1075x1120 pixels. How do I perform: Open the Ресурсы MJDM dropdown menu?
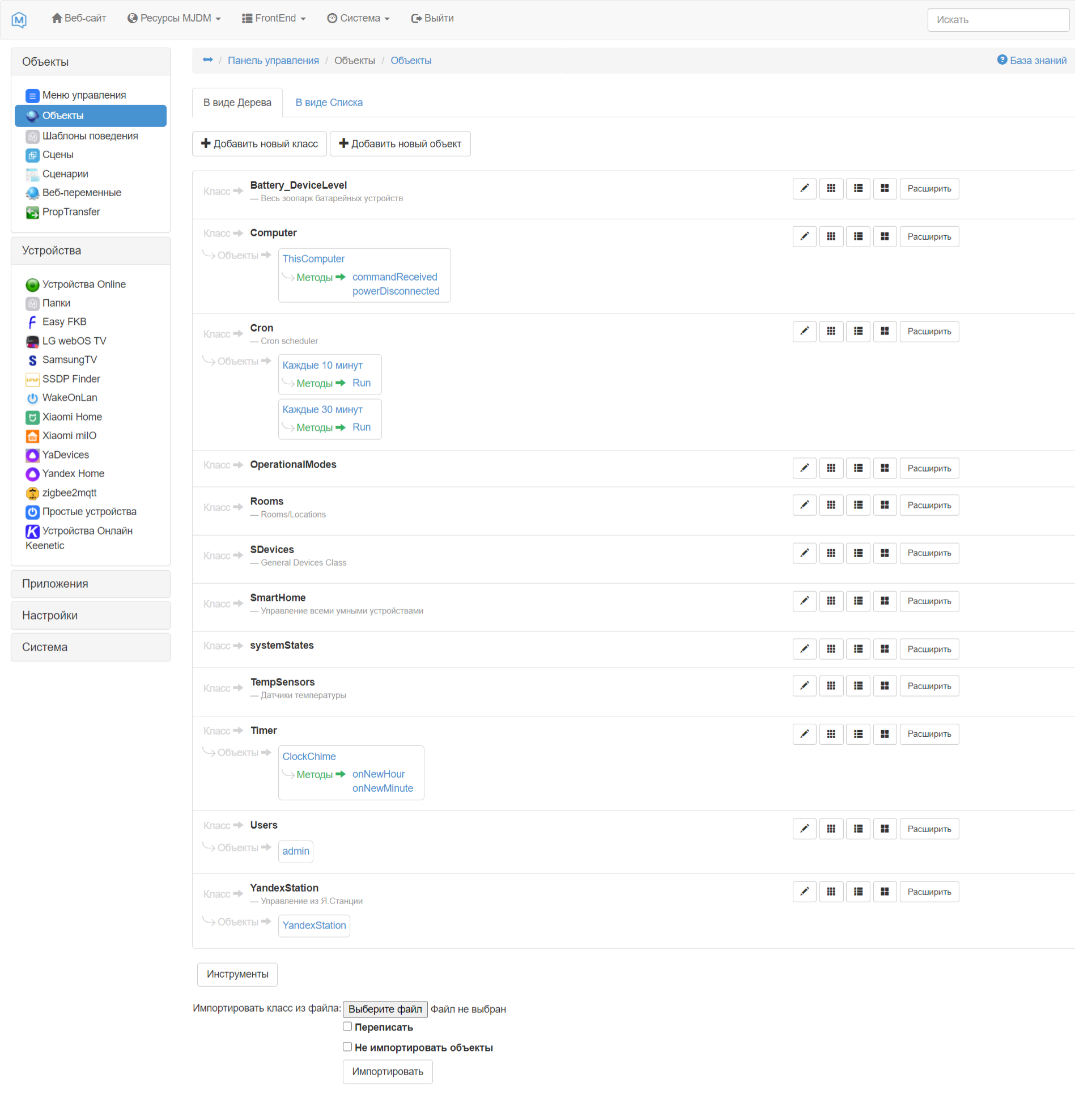point(173,18)
